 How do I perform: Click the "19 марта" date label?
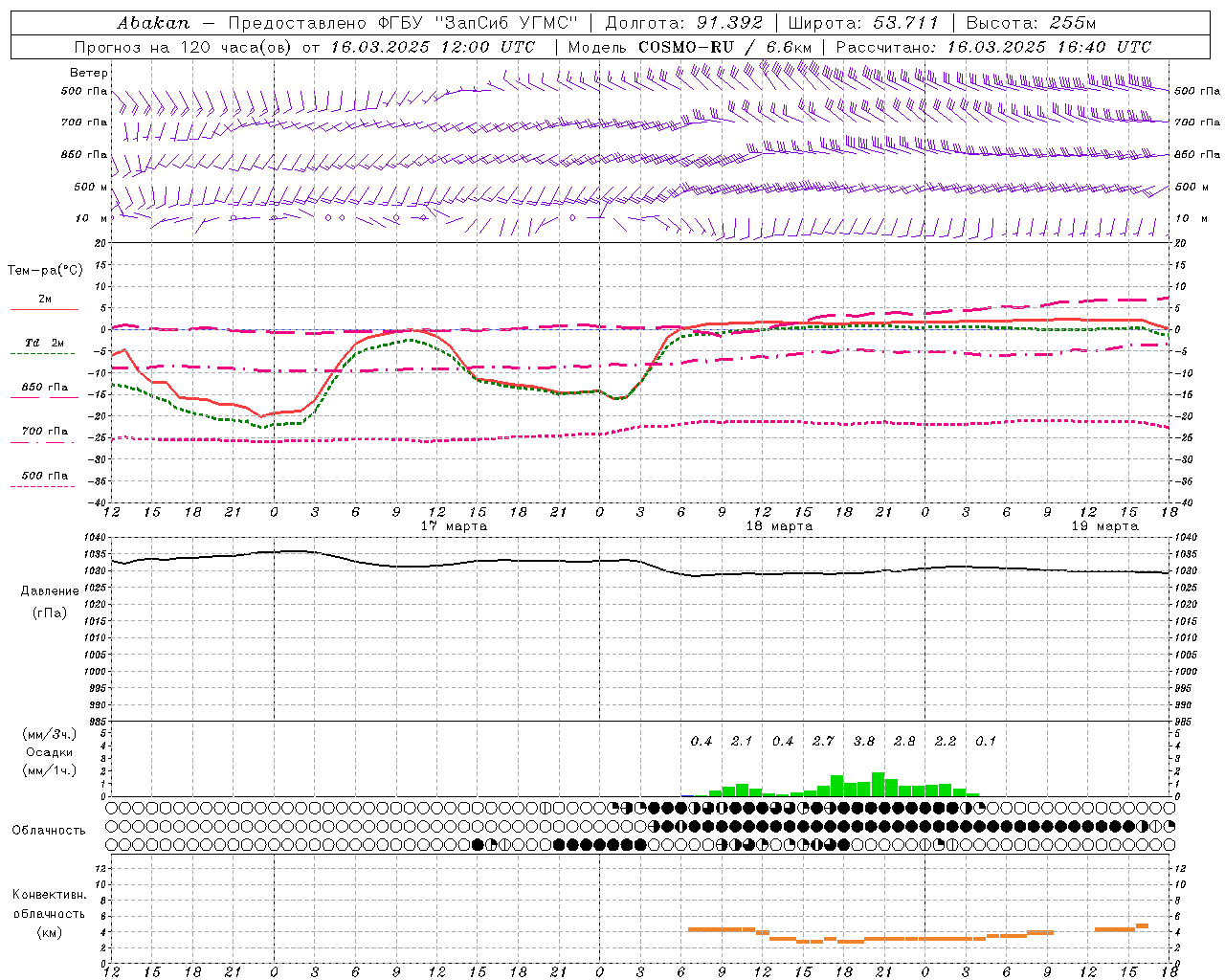click(1104, 526)
